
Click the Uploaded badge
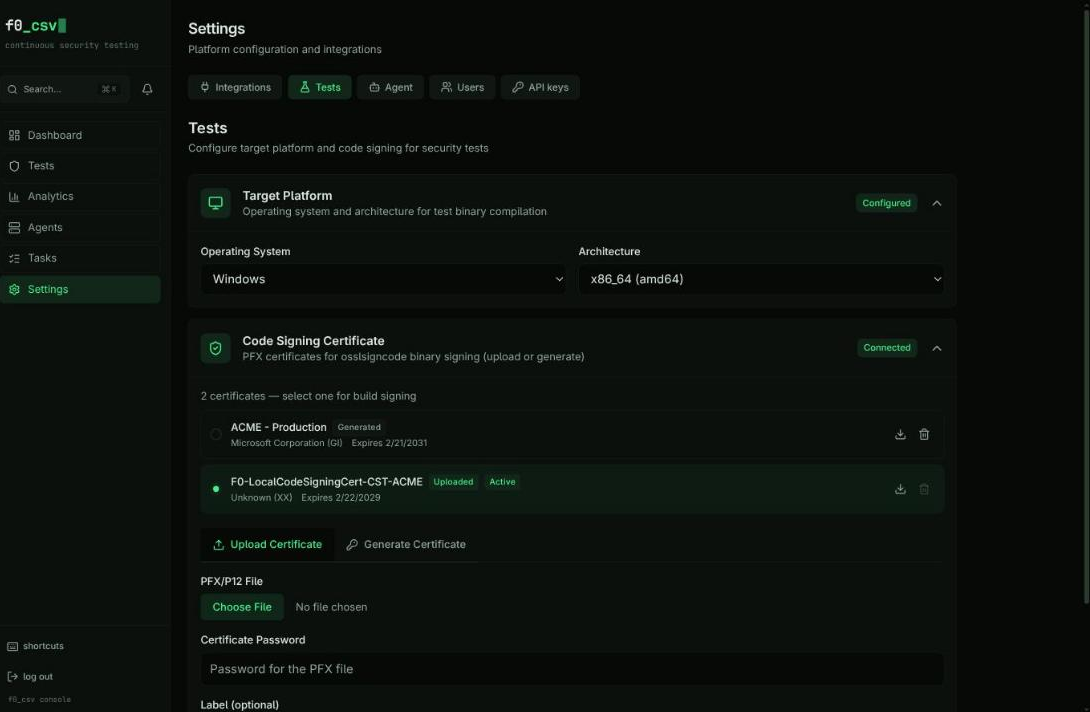453,482
